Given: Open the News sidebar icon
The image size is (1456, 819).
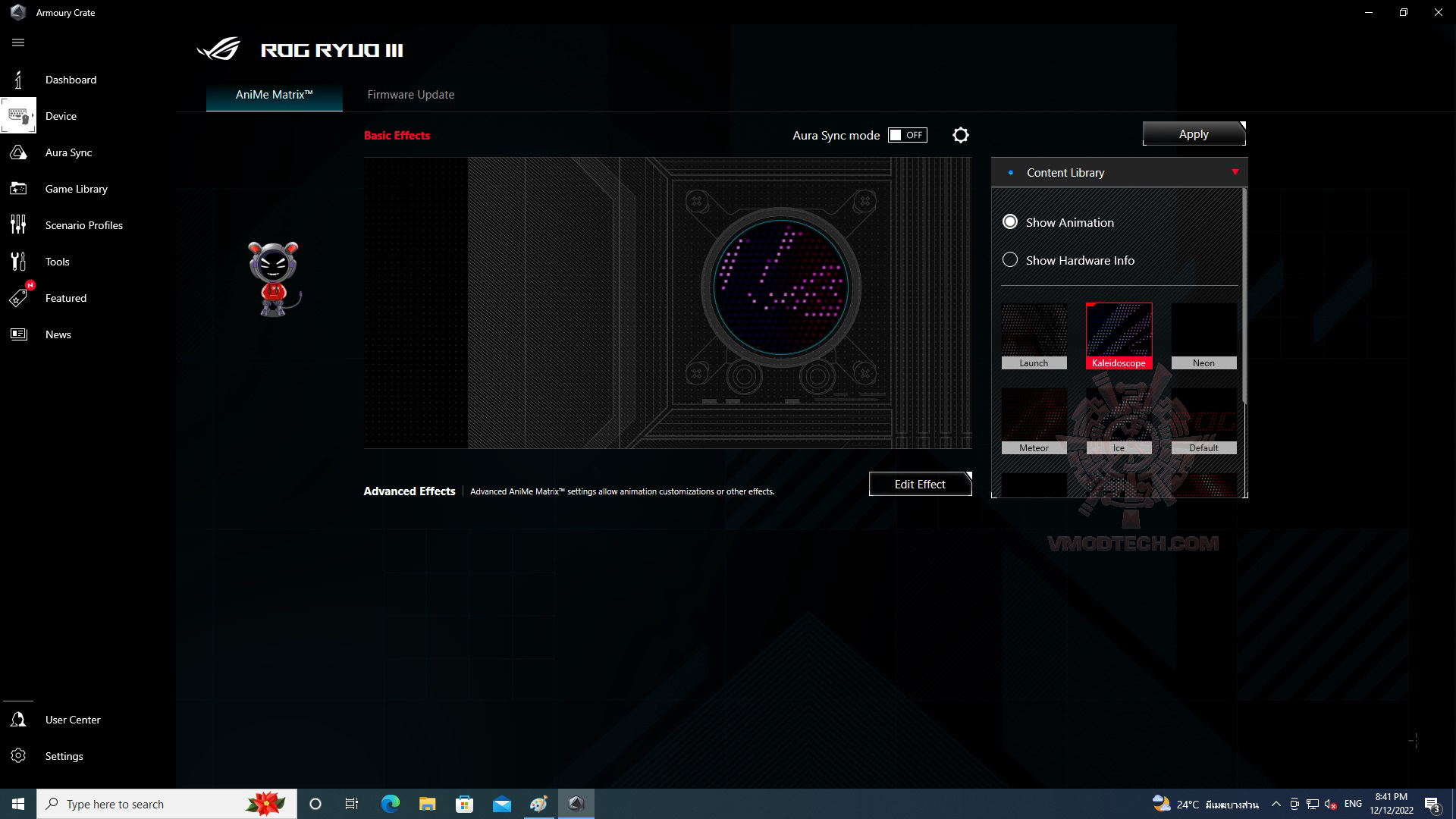Looking at the screenshot, I should [18, 334].
